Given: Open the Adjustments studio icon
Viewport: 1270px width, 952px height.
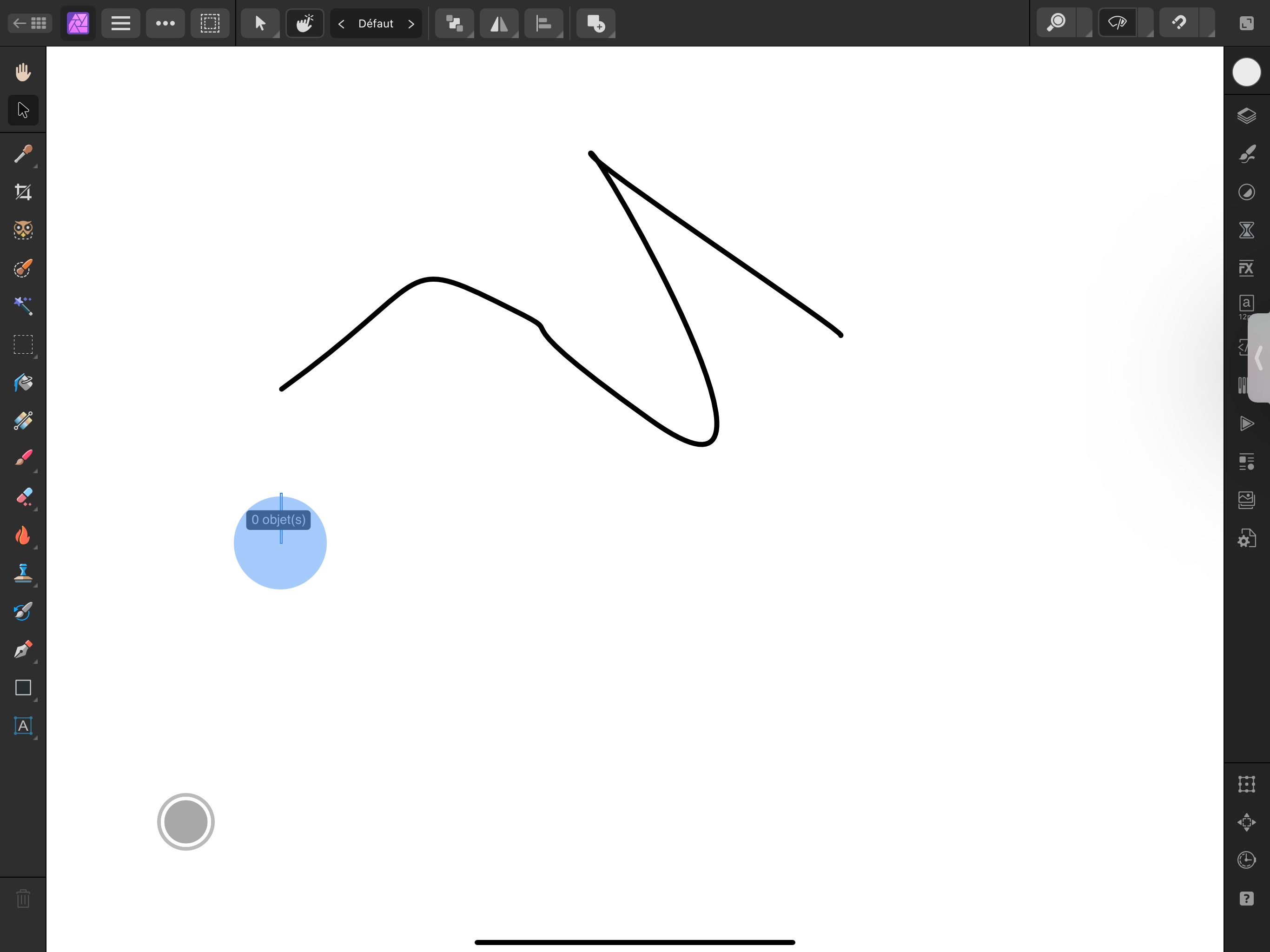Looking at the screenshot, I should tap(1246, 192).
